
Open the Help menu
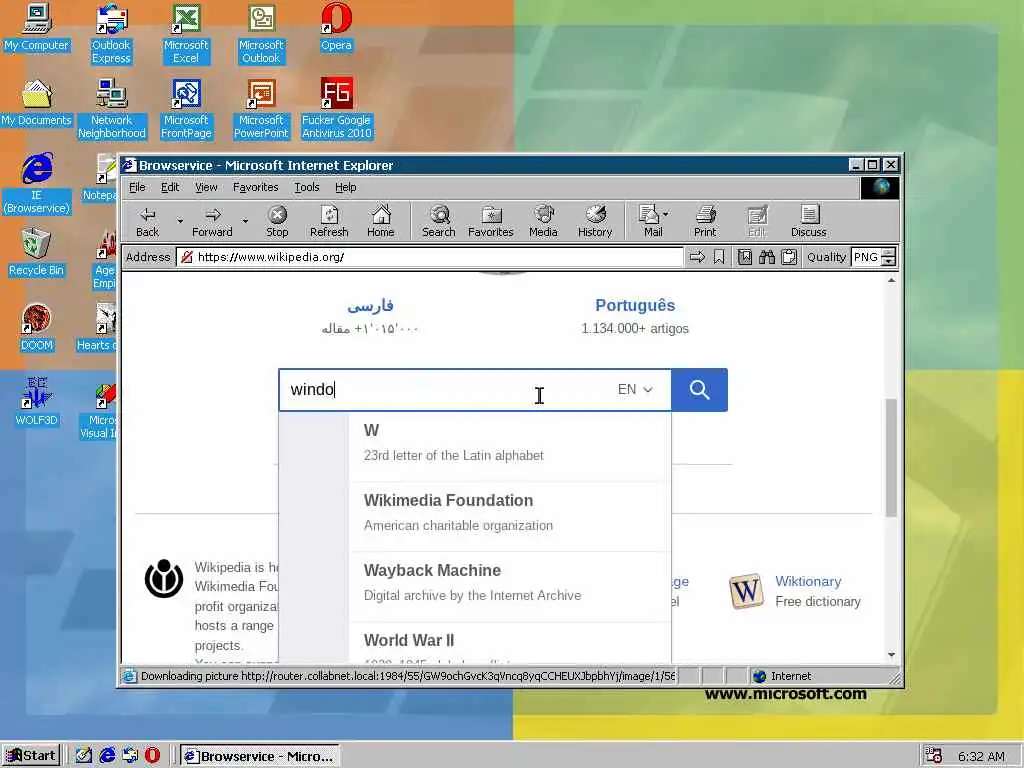point(345,187)
